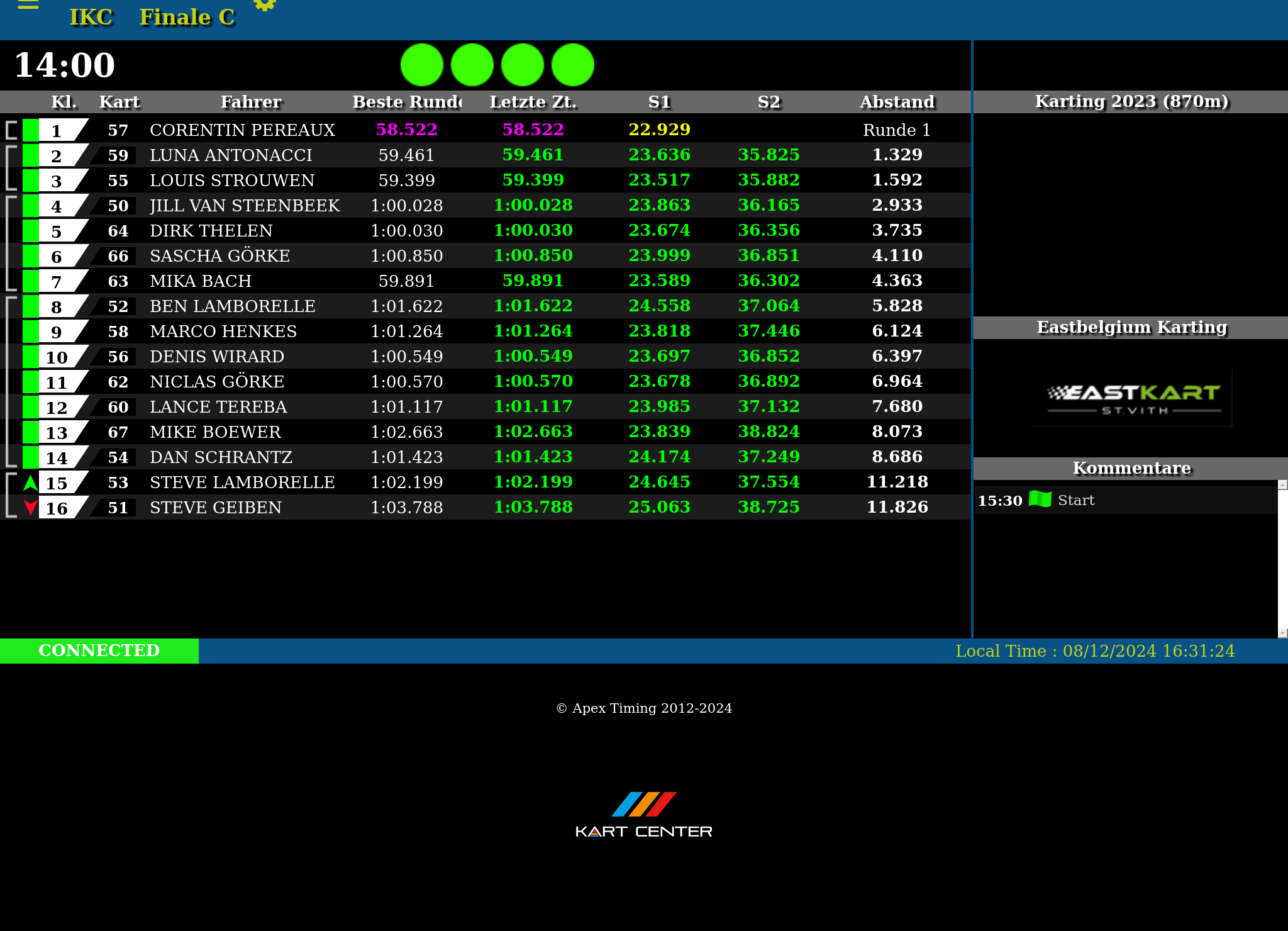Image resolution: width=1288 pixels, height=931 pixels.
Task: Click the green status square for position 1
Action: 30,130
